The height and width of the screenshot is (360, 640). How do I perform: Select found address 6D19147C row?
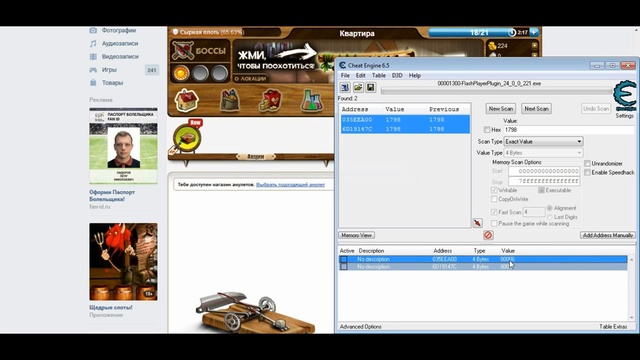(405, 129)
